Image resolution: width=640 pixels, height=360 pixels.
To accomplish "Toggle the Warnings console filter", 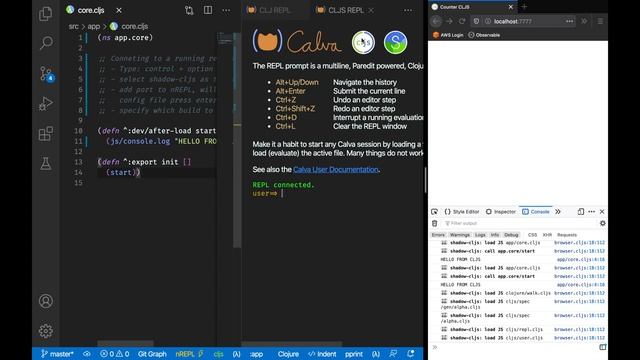I will click(x=460, y=235).
